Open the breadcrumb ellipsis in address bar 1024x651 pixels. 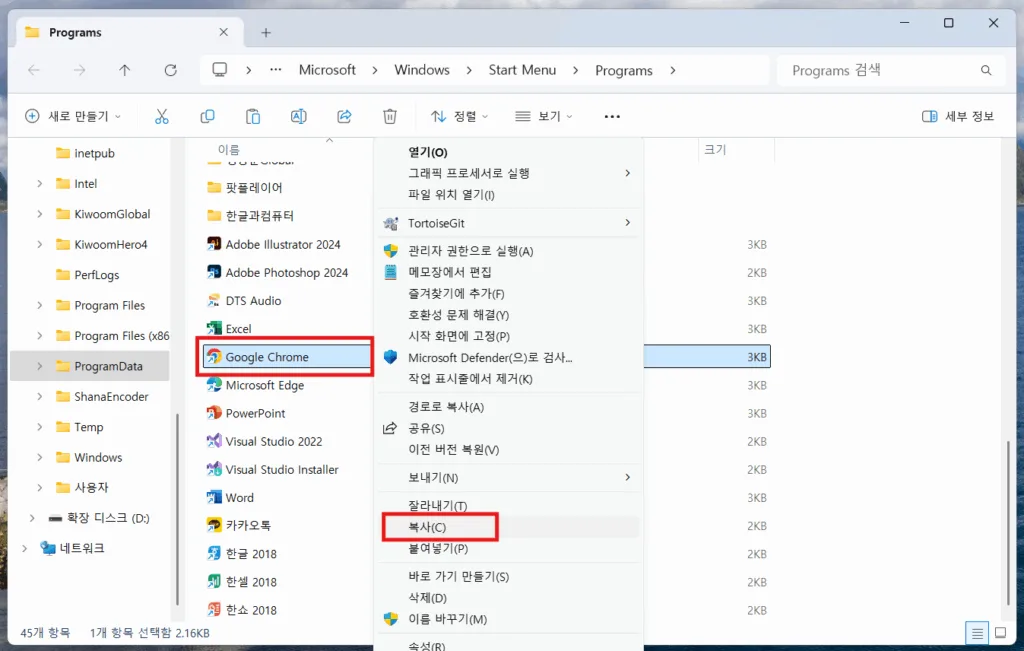click(276, 69)
